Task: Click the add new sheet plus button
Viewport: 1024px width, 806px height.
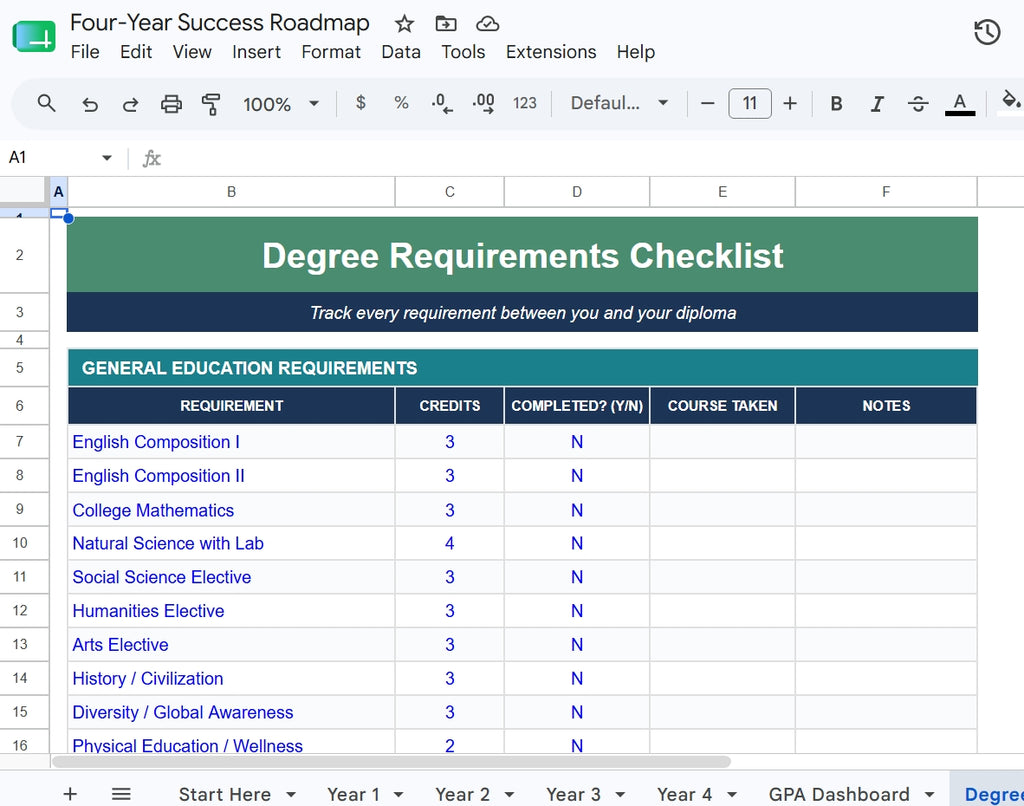Action: (70, 794)
